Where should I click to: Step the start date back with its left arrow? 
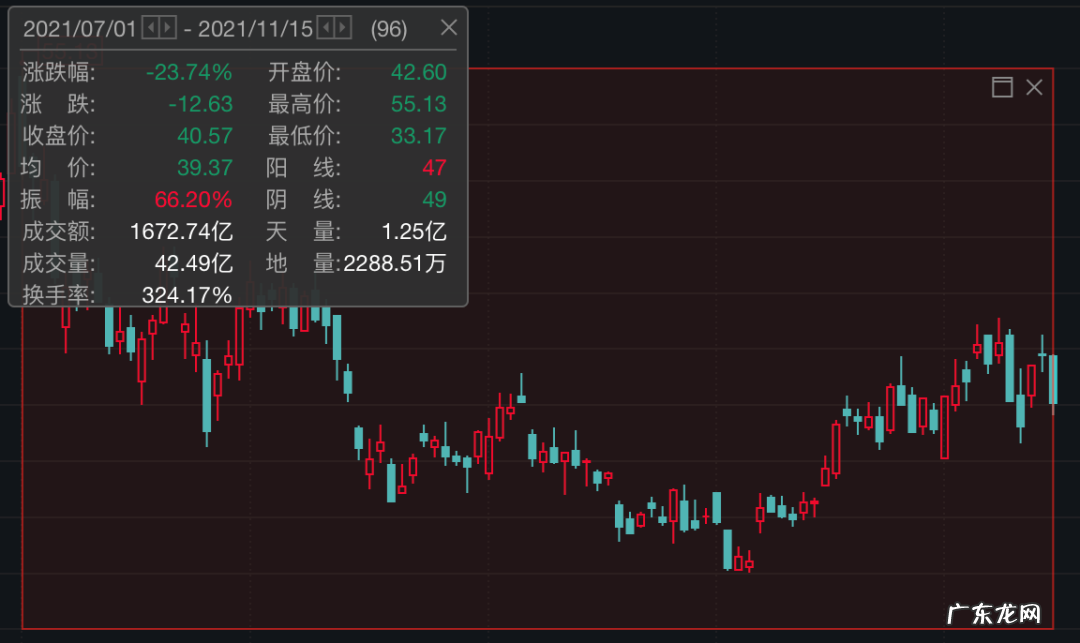pyautogui.click(x=148, y=28)
